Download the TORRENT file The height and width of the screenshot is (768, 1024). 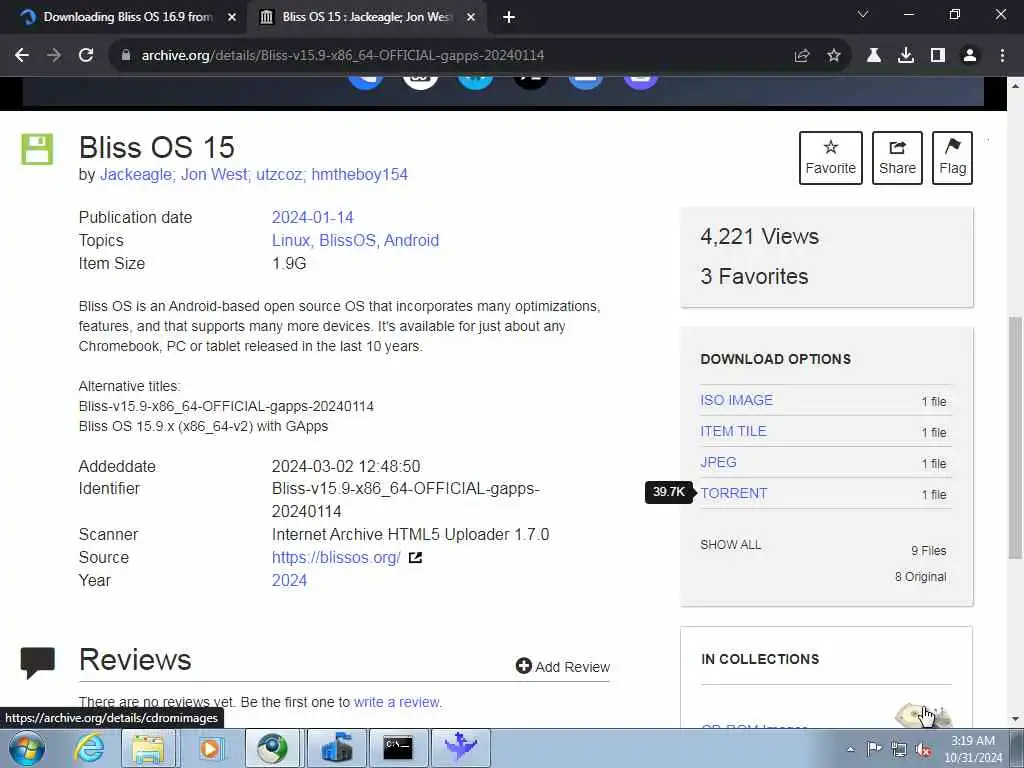[733, 494]
